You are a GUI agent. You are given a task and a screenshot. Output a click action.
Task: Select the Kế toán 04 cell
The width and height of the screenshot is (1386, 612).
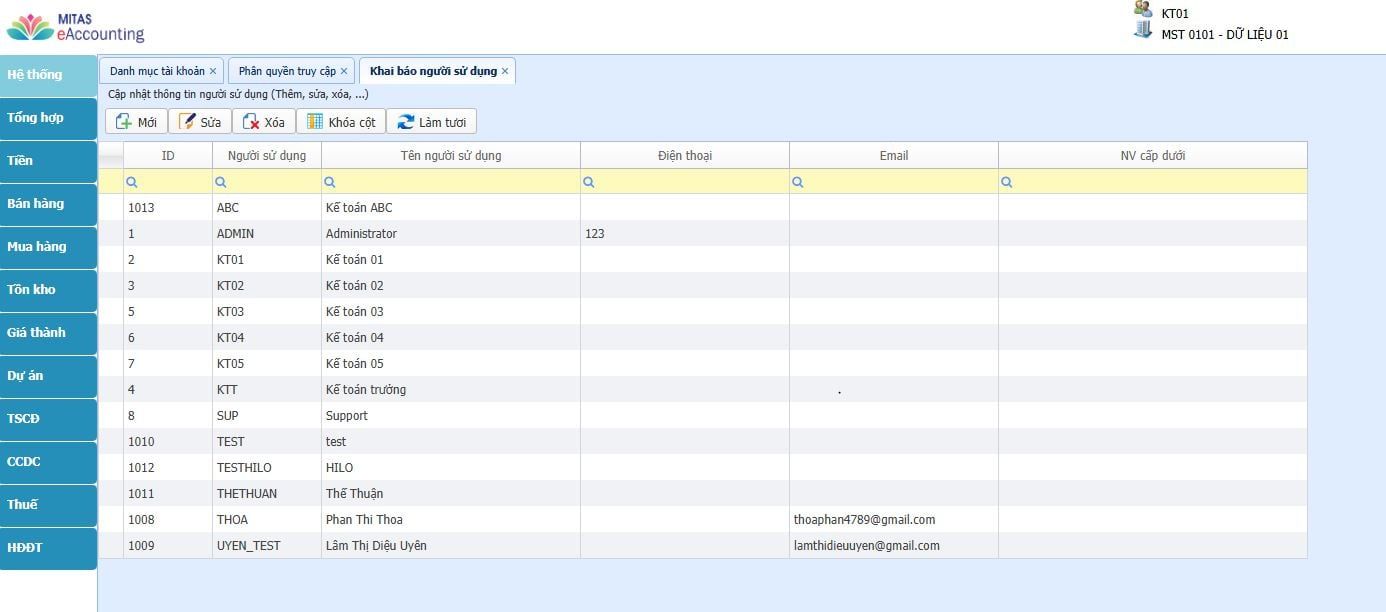[451, 337]
